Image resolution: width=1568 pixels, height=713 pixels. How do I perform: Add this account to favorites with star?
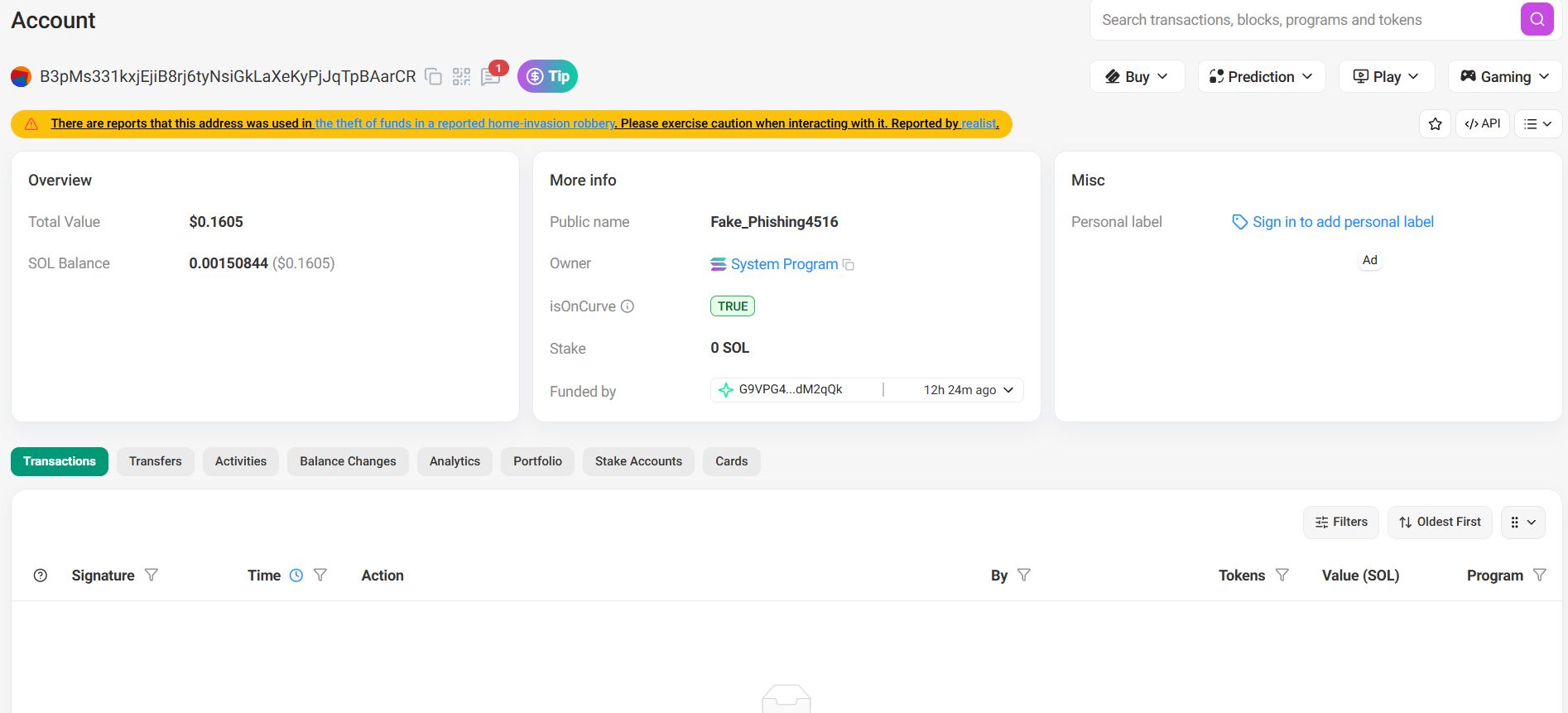click(x=1436, y=123)
